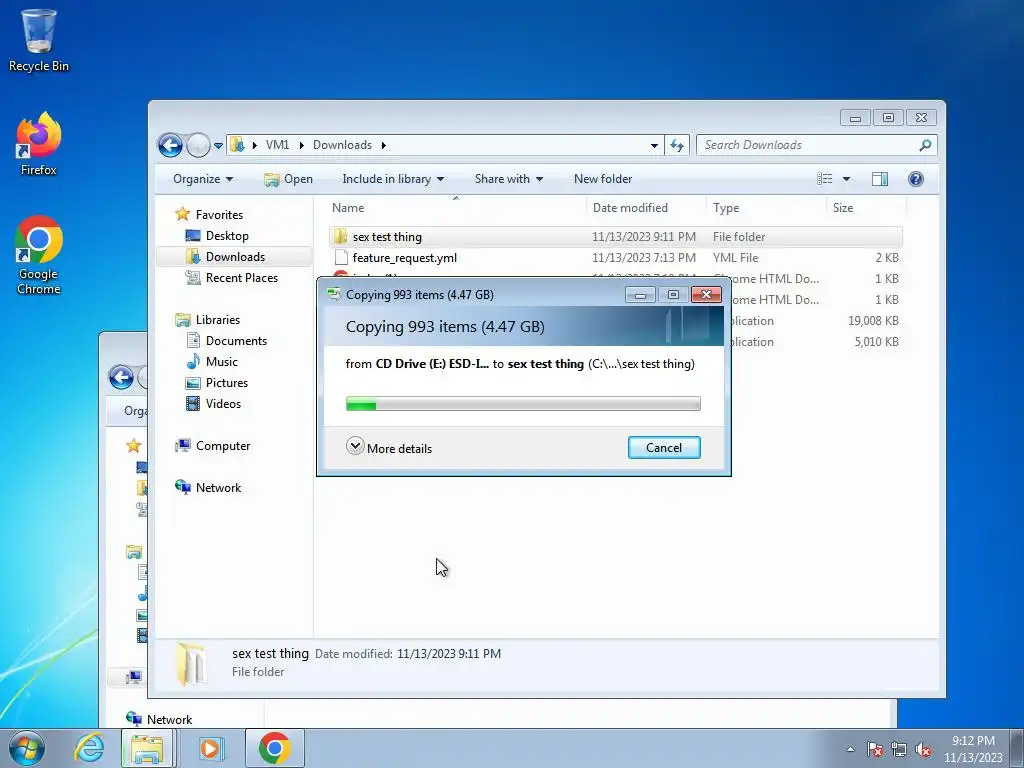The image size is (1024, 768).
Task: Click Open in the explorer toolbar
Action: click(289, 179)
